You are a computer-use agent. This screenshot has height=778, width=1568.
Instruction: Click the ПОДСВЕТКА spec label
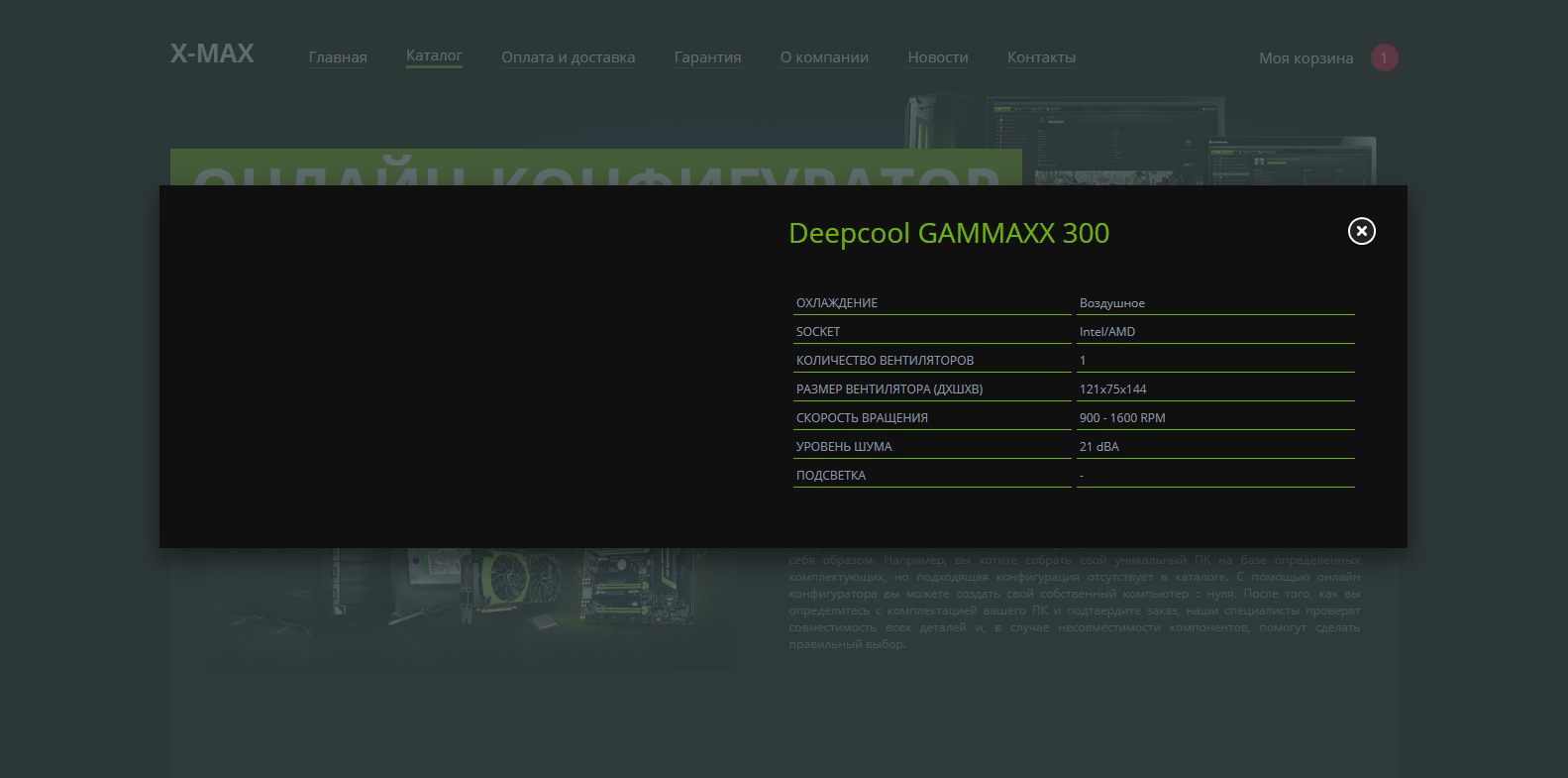pos(831,476)
